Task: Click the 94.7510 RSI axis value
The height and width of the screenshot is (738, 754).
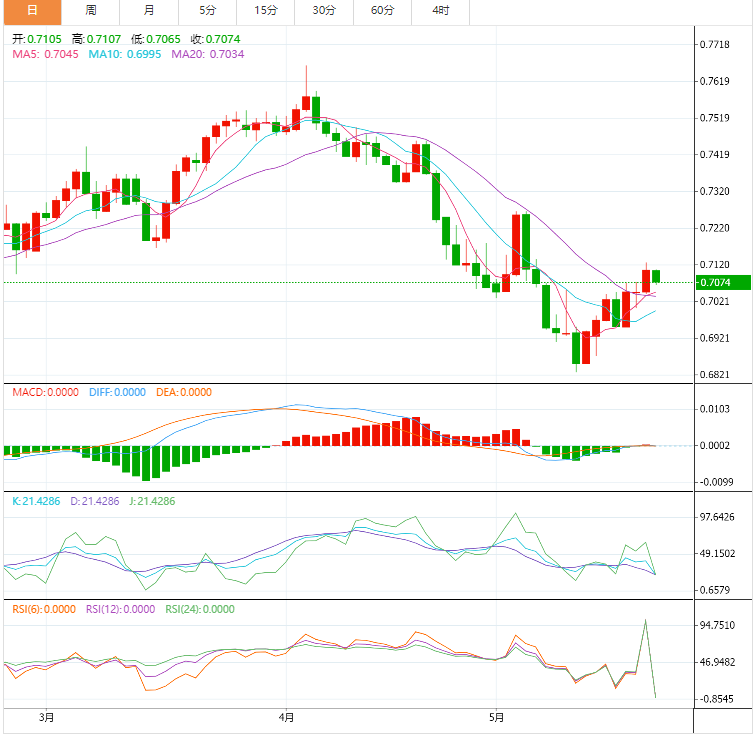Action: coord(717,625)
